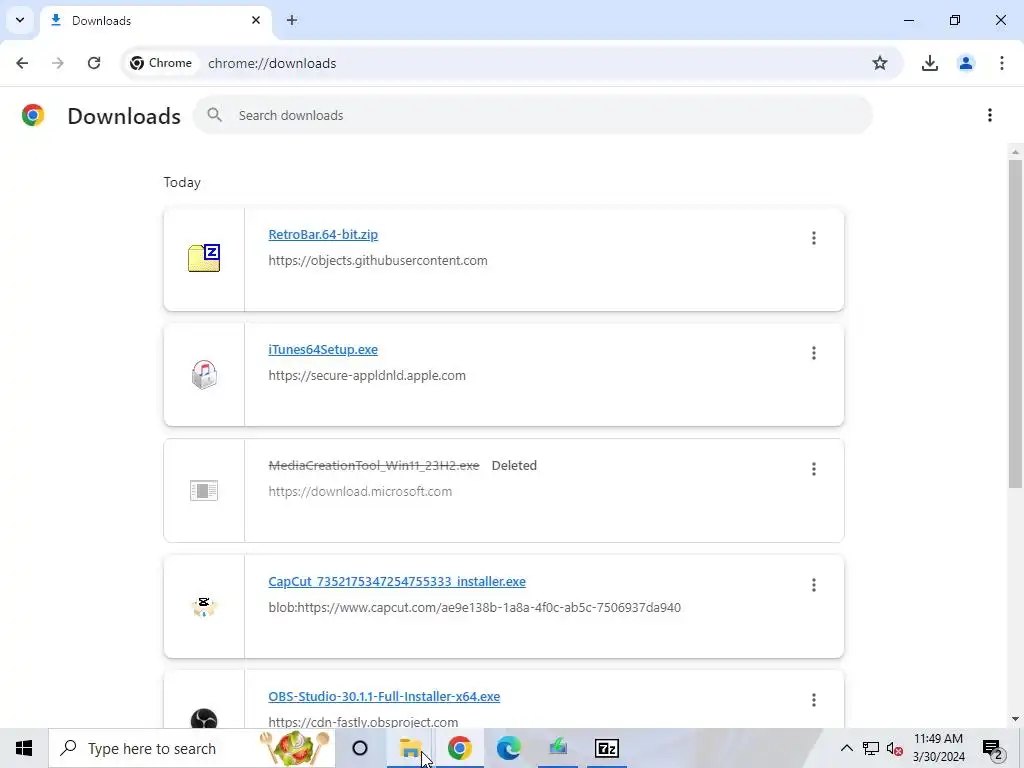
Task: Open the RetroBar.64-bit.zip link
Action: [x=323, y=234]
